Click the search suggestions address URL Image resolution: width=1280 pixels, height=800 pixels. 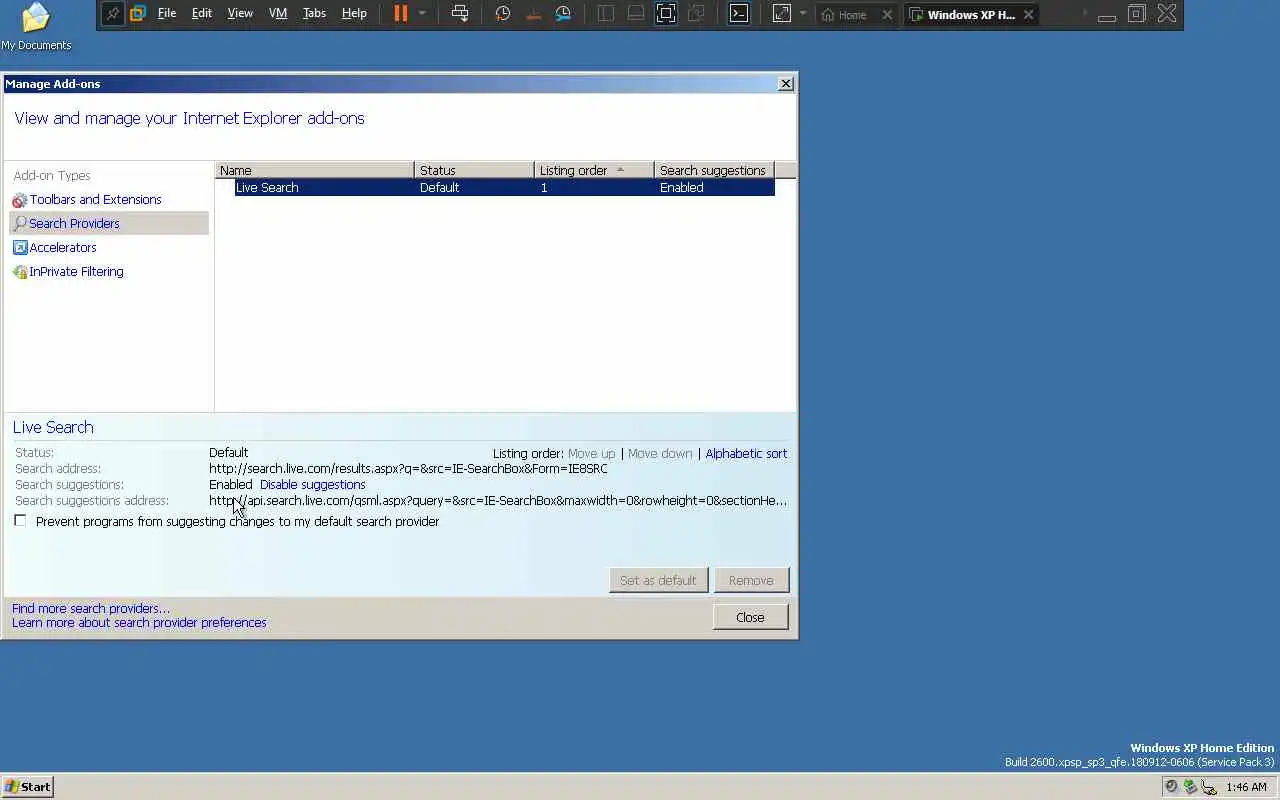point(498,501)
